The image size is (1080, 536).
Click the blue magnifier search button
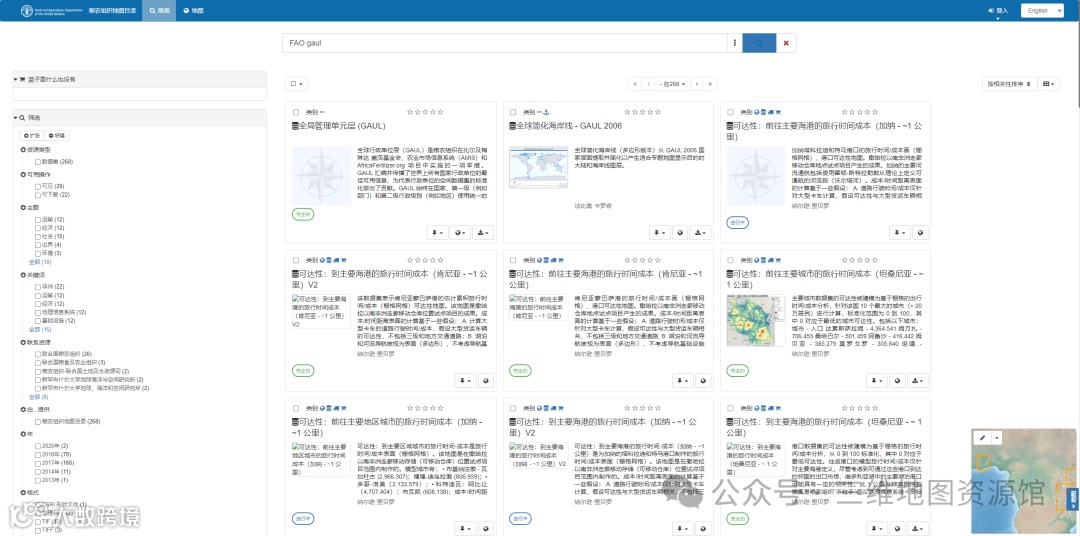(759, 43)
